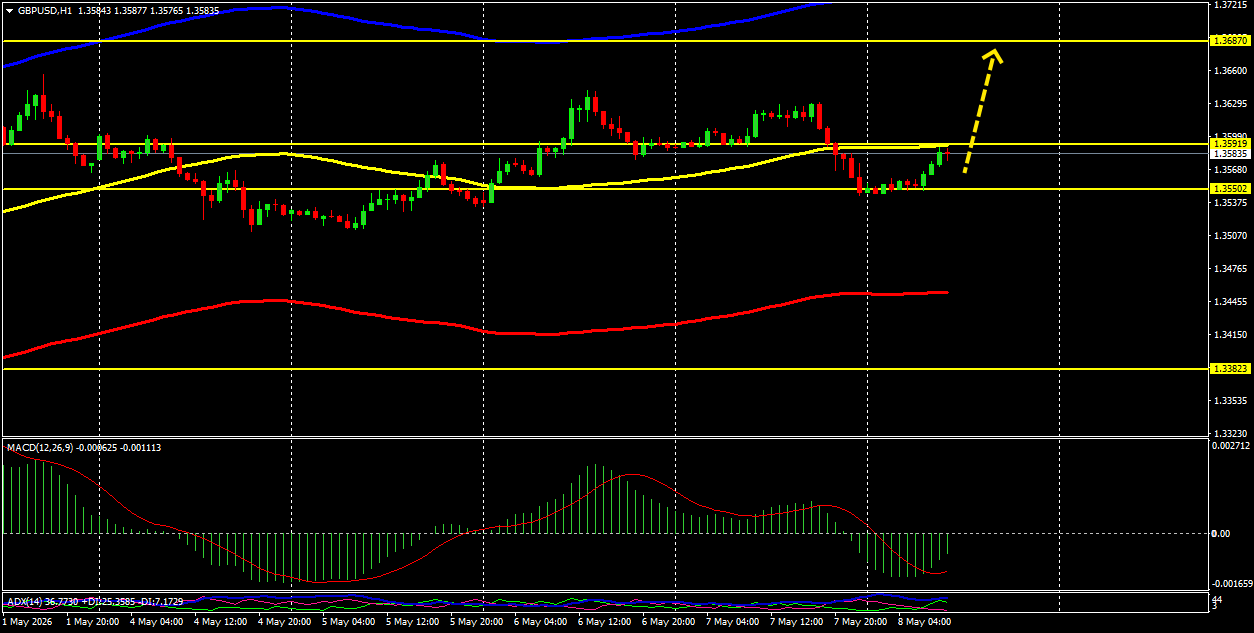Click the 1.35375 value on price axis

[x=1229, y=202]
